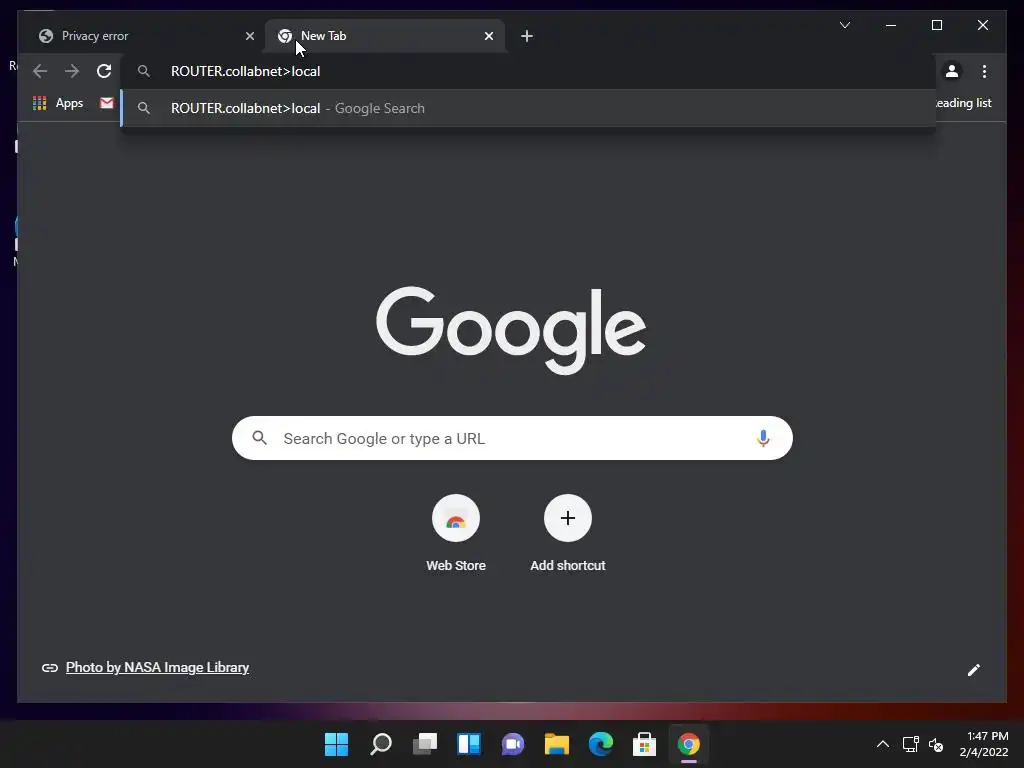Open the Chrome profile avatar

(x=952, y=71)
